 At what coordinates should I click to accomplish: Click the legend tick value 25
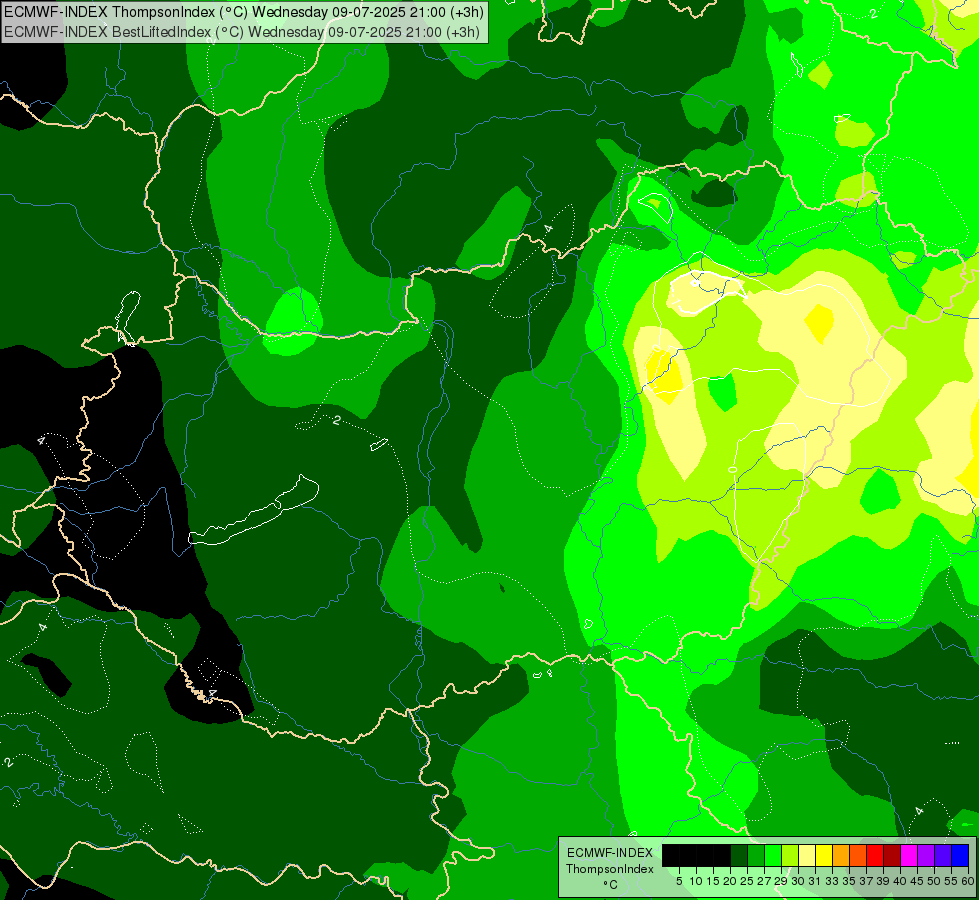(747, 881)
